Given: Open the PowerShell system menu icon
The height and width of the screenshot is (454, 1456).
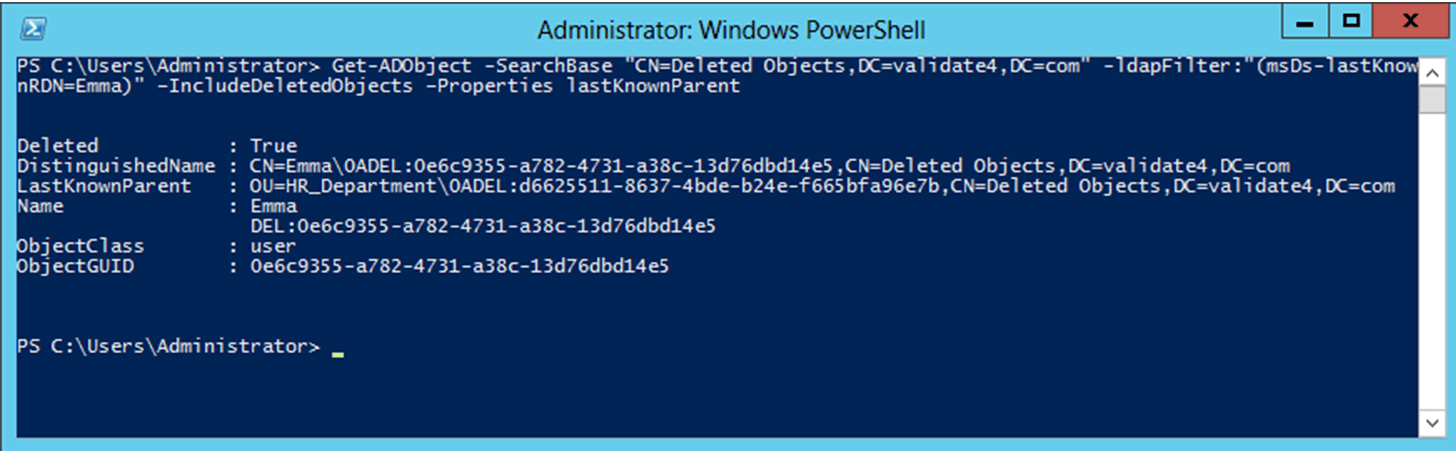Looking at the screenshot, I should [32, 27].
